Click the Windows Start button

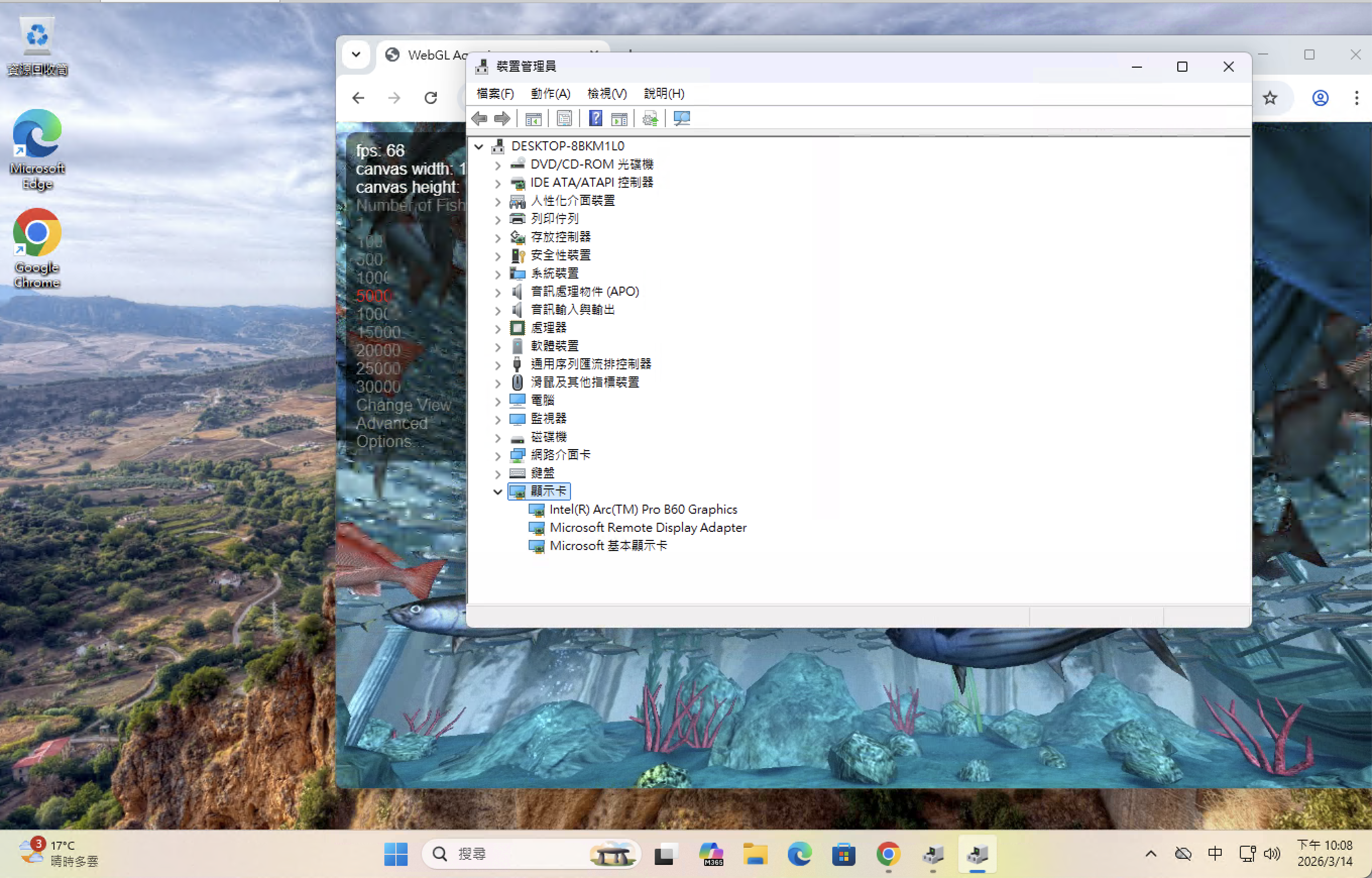tap(396, 854)
